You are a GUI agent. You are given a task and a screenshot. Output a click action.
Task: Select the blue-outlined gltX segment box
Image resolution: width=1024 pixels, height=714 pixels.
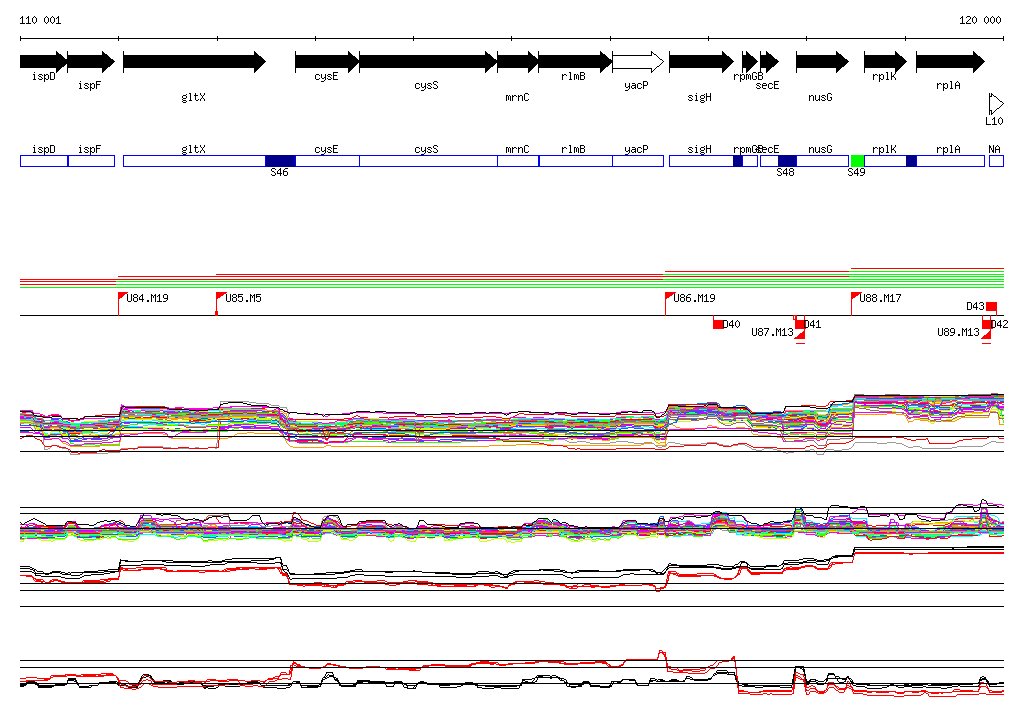coord(195,161)
